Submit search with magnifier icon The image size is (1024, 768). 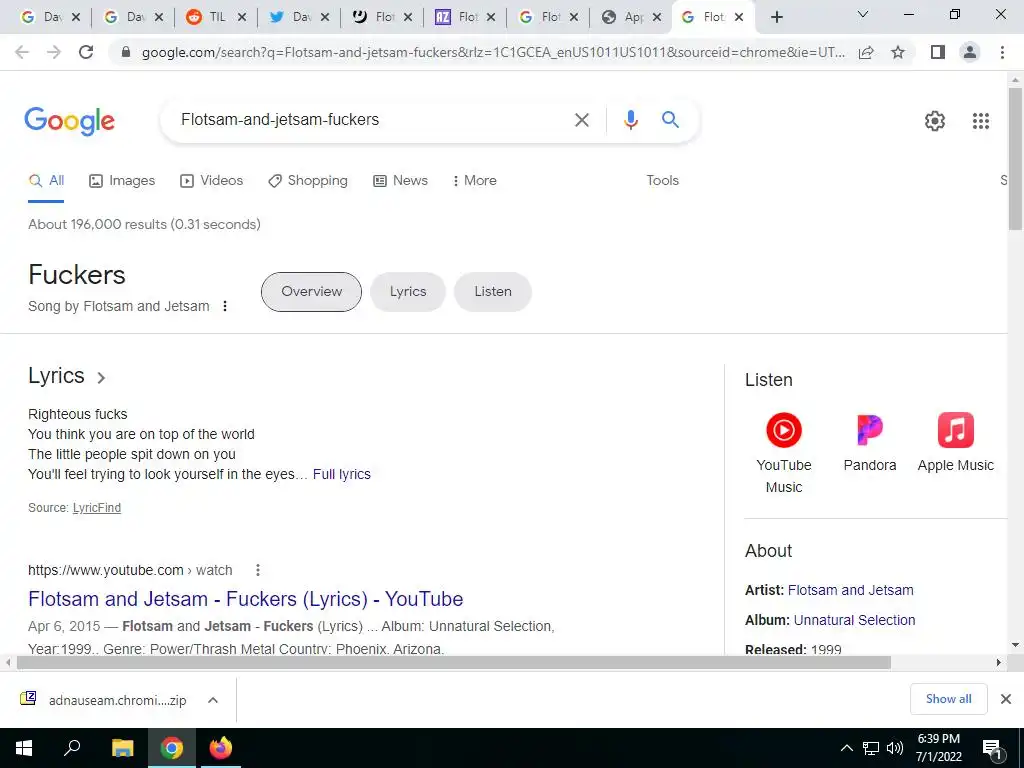[x=670, y=120]
